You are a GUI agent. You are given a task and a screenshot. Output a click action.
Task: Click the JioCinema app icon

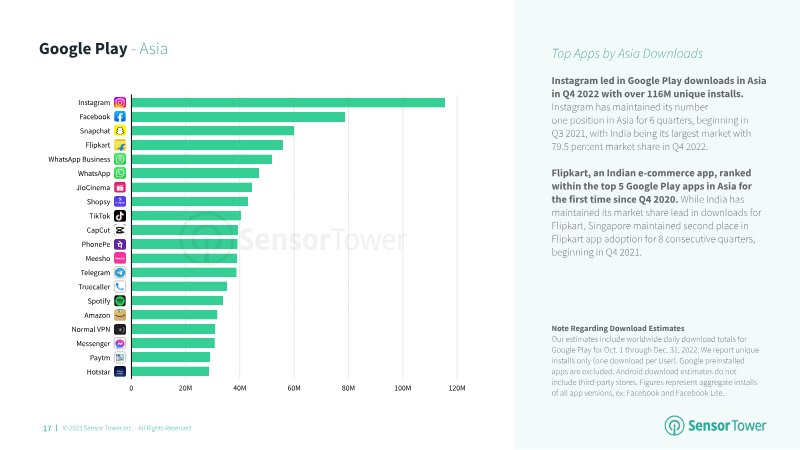[120, 188]
